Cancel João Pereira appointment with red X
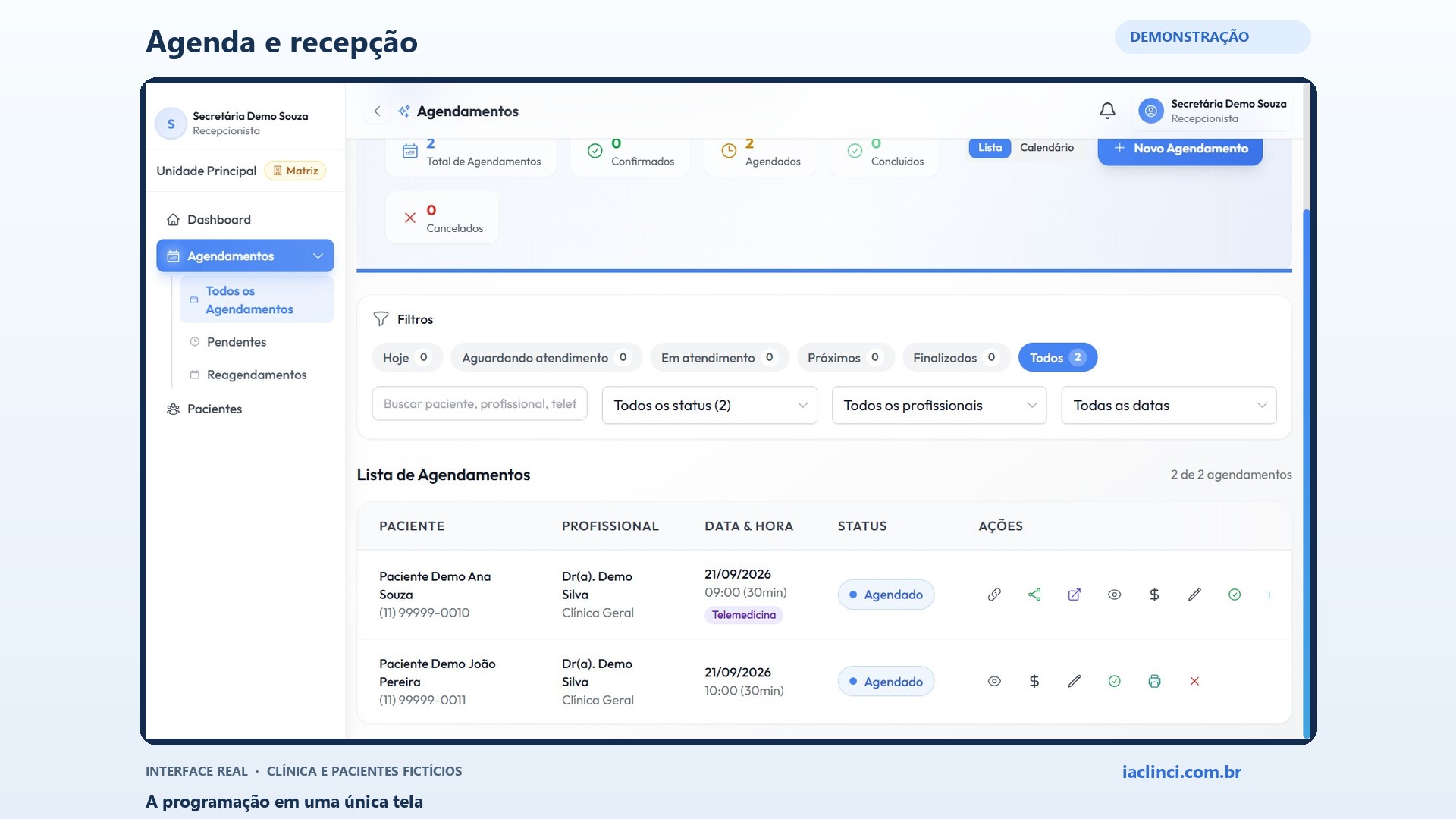This screenshot has width=1456, height=819. tap(1194, 681)
